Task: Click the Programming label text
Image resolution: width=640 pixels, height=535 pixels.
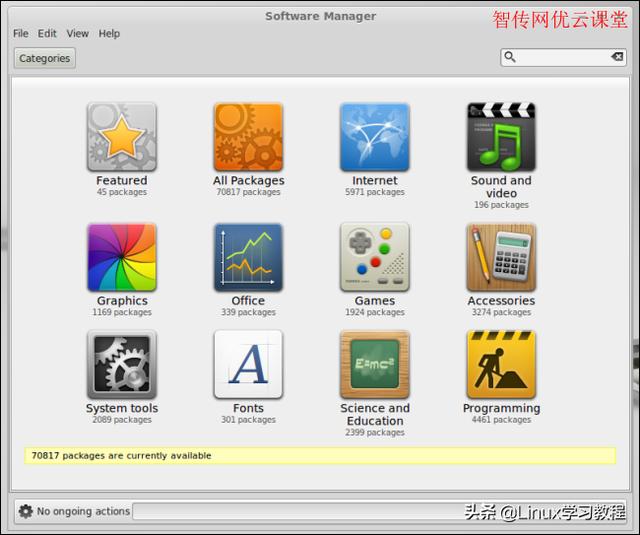Action: pos(501,408)
